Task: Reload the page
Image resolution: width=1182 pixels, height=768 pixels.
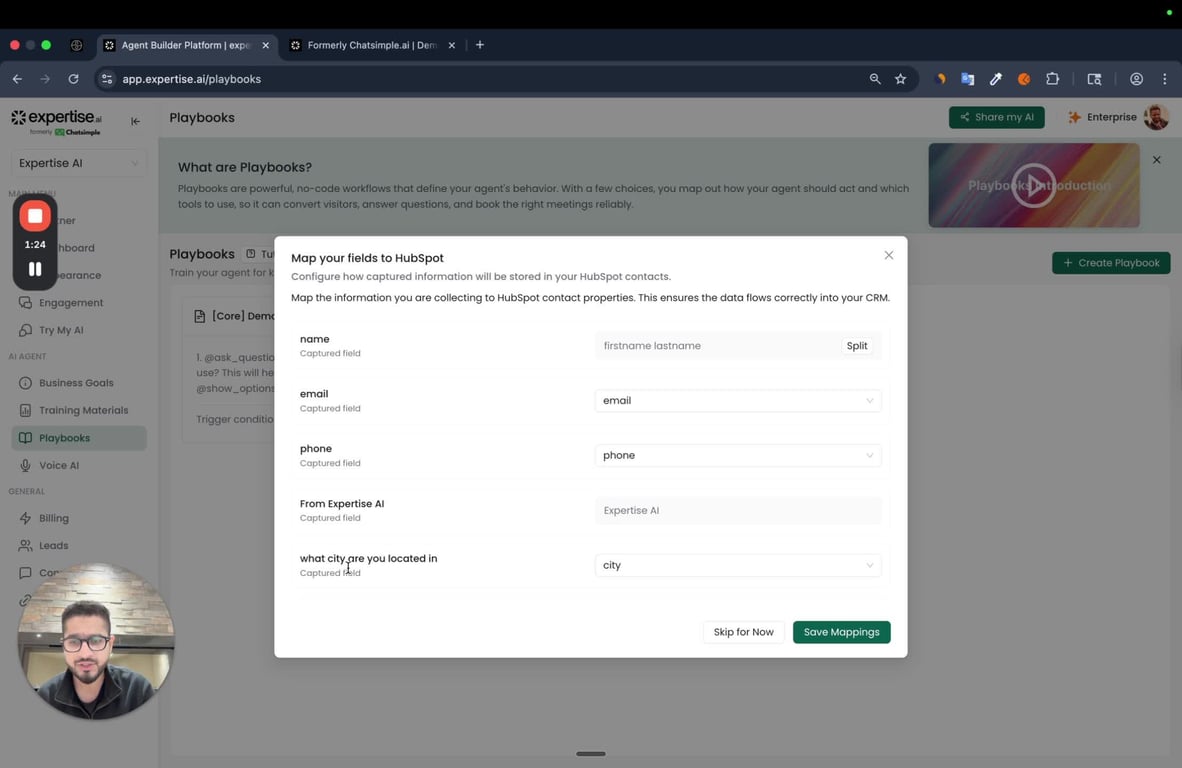Action: click(x=73, y=79)
